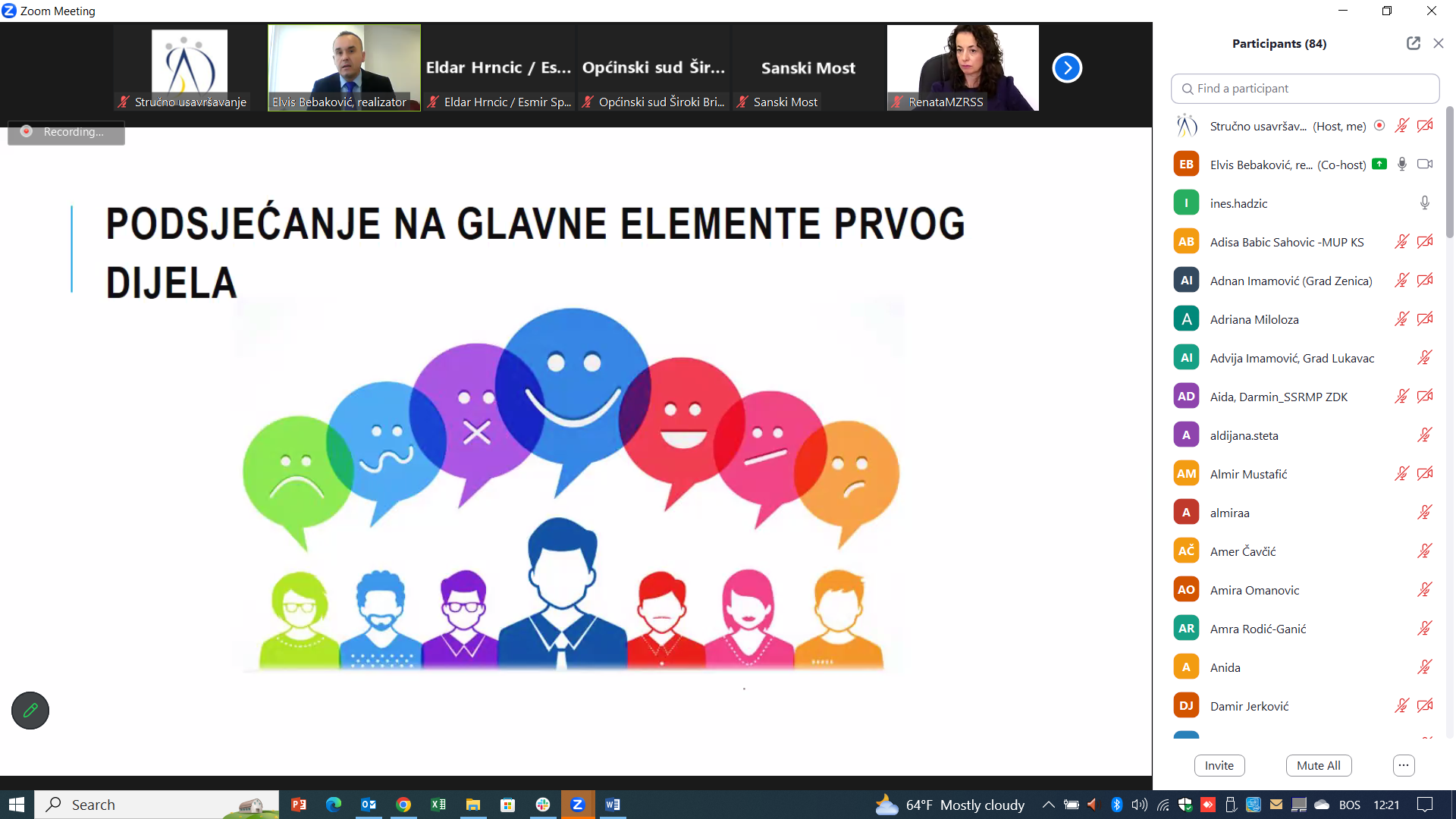Open Google Chrome from taskbar
1456x819 pixels.
[x=403, y=805]
